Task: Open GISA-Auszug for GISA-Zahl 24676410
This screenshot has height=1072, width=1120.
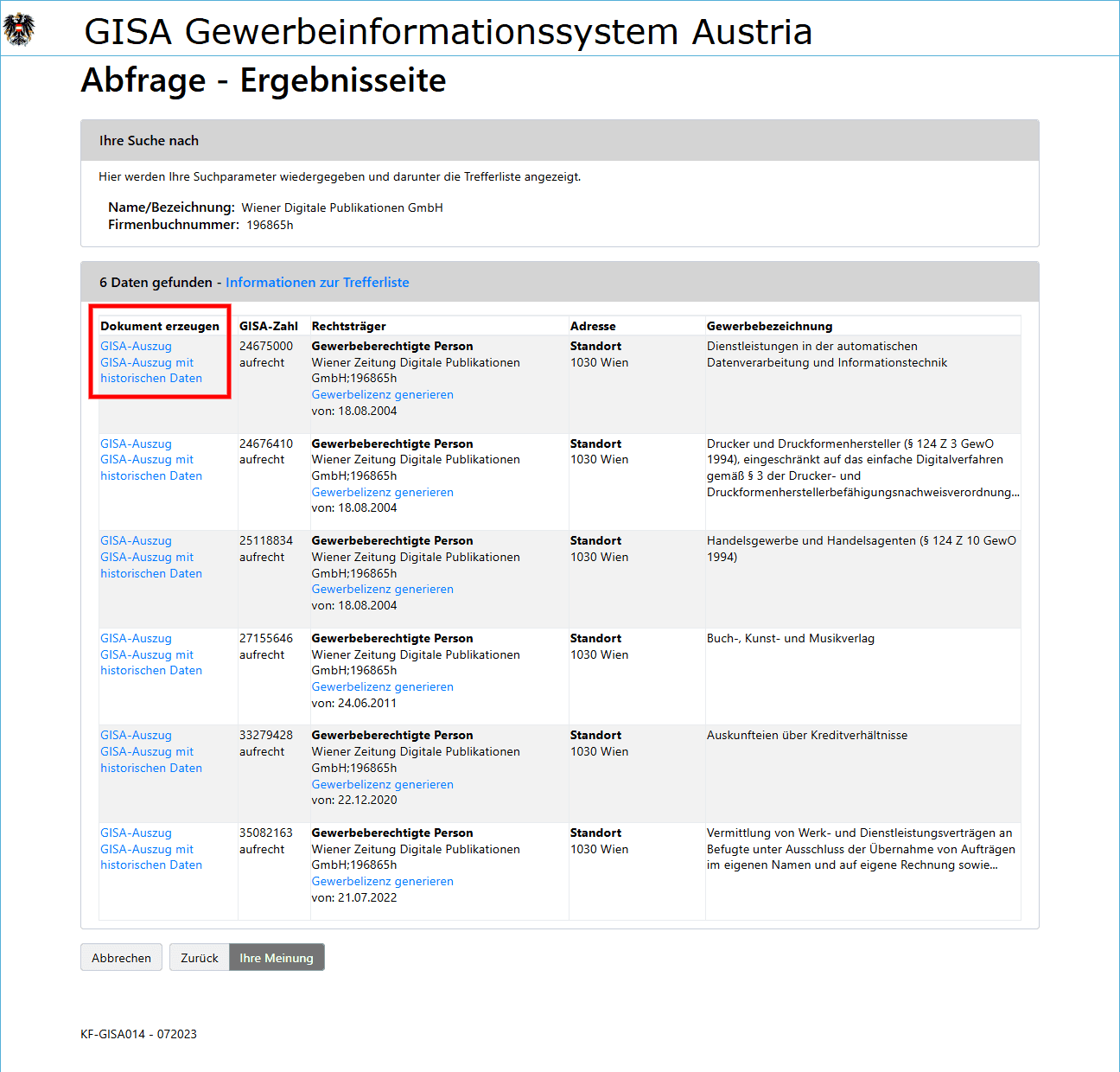Action: [136, 444]
